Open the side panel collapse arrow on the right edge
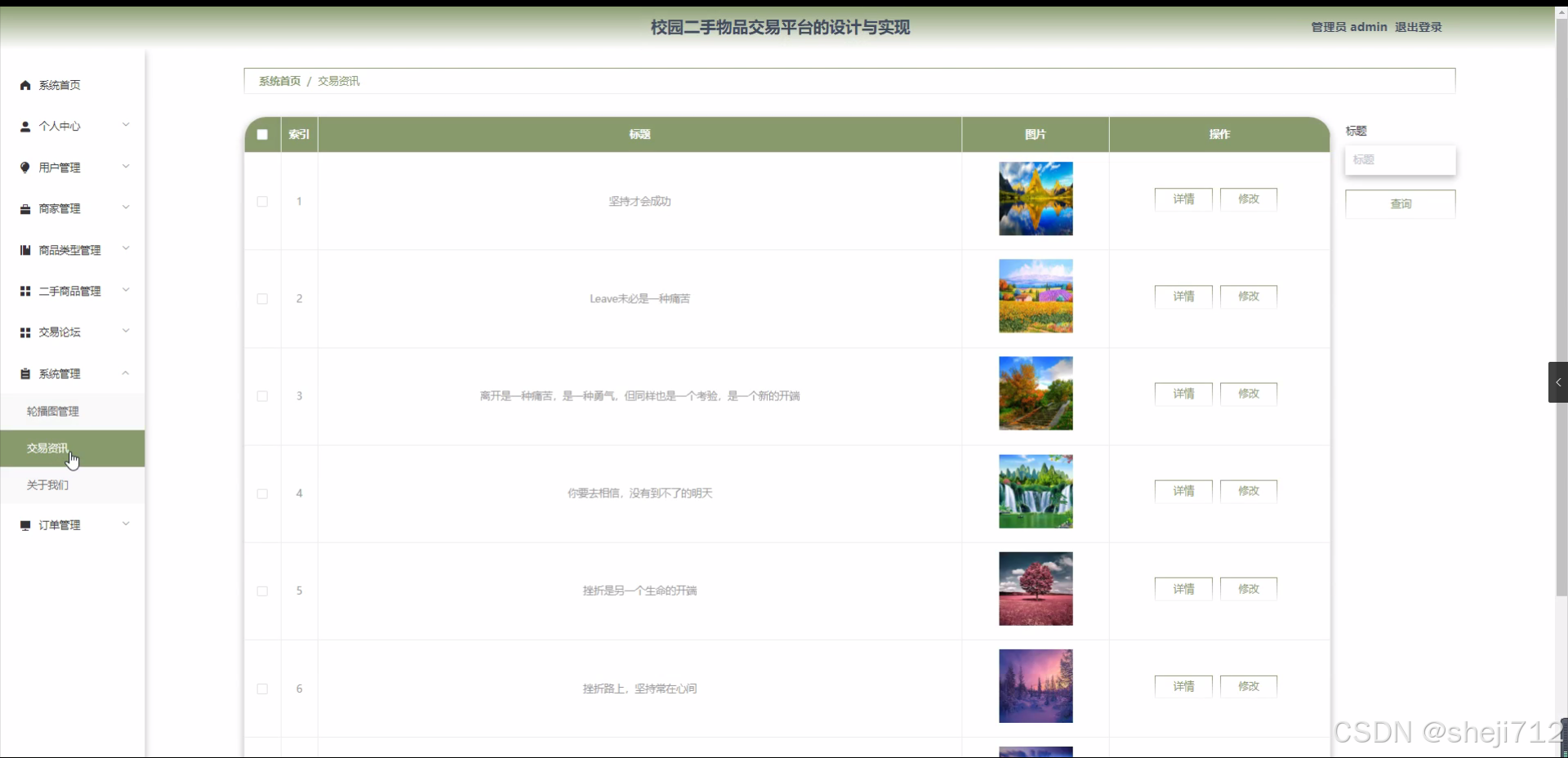This screenshot has width=1568, height=758. tap(1558, 382)
